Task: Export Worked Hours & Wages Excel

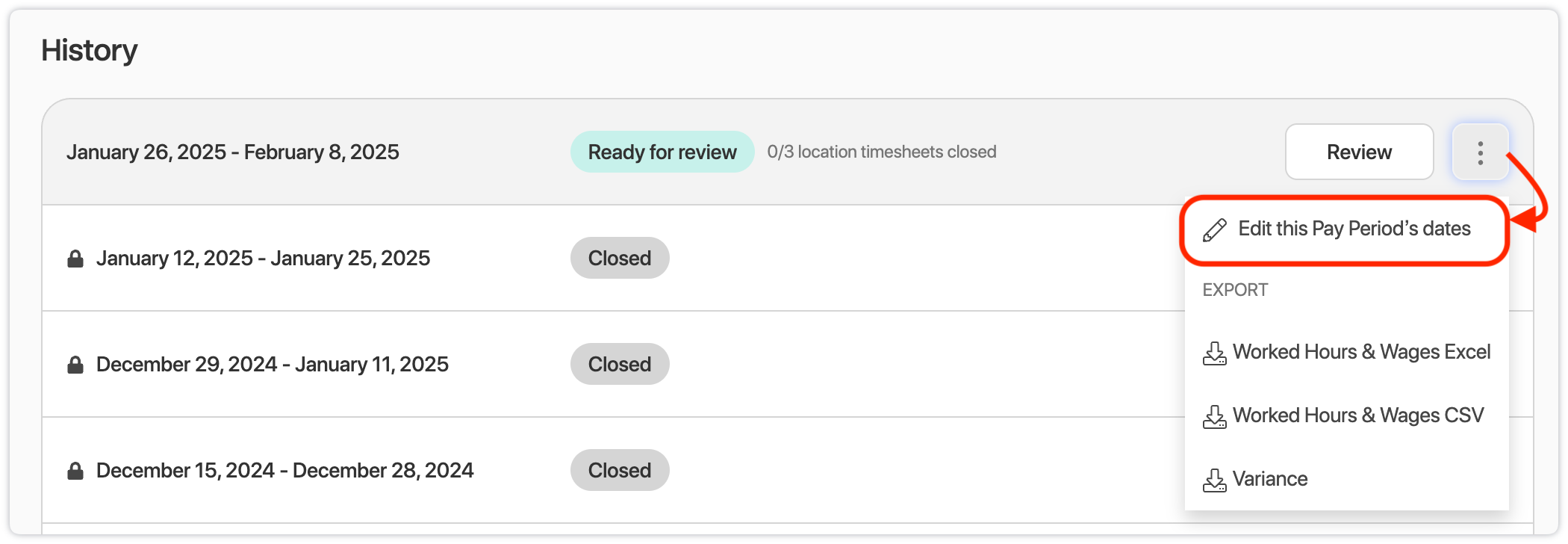Action: (x=1360, y=352)
